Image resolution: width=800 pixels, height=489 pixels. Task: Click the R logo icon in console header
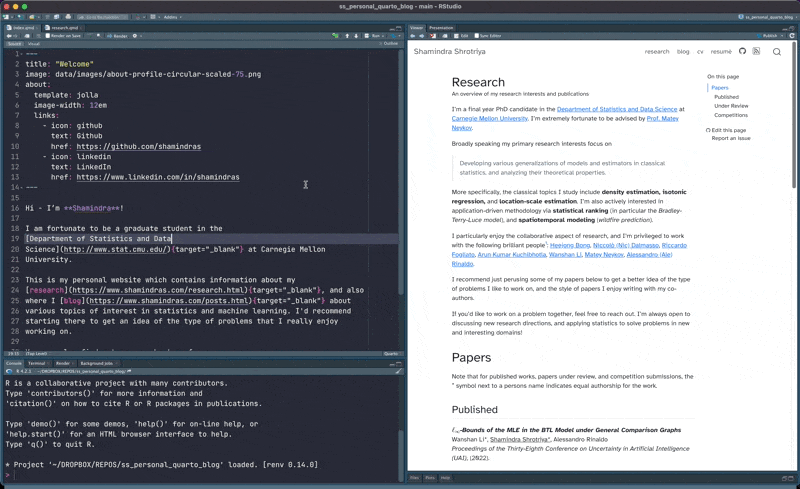[9, 371]
